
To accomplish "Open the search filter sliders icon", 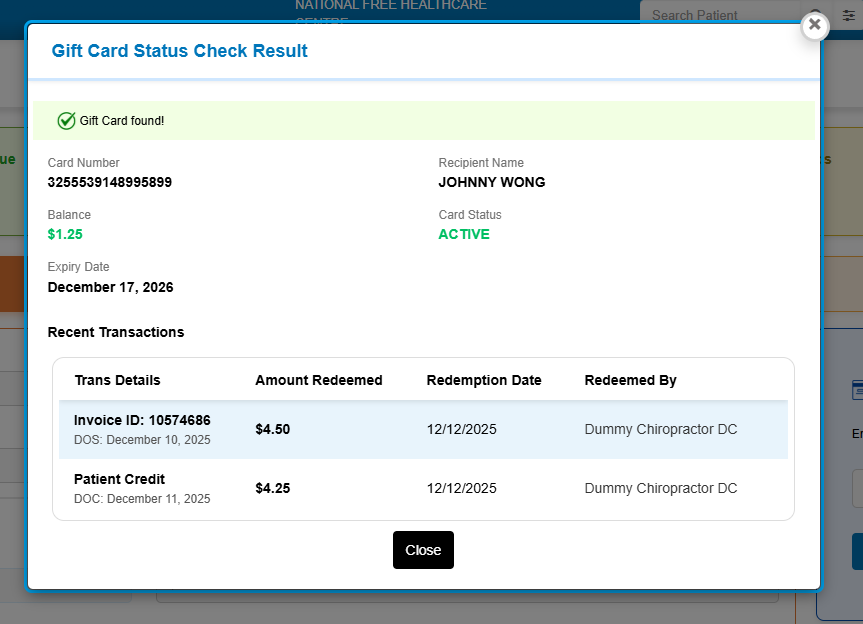I will (849, 16).
